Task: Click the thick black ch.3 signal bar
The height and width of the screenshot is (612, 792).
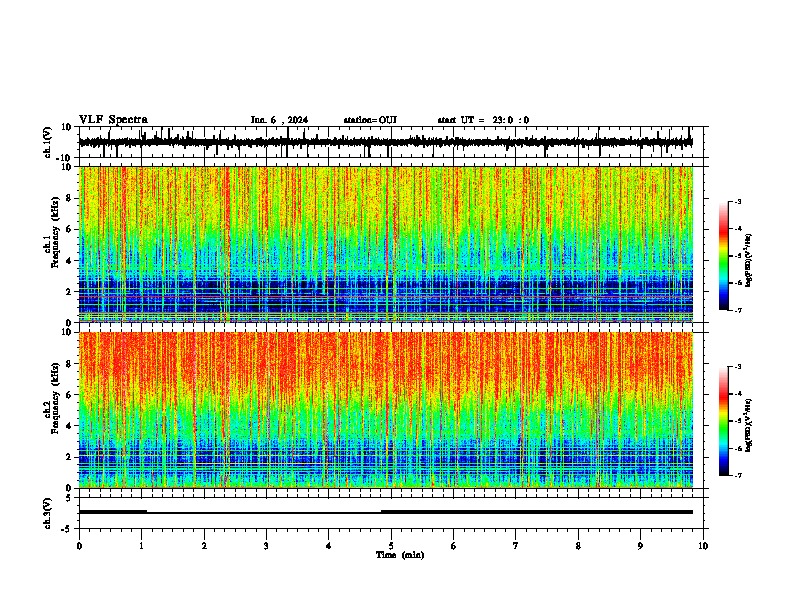Action: (x=386, y=512)
